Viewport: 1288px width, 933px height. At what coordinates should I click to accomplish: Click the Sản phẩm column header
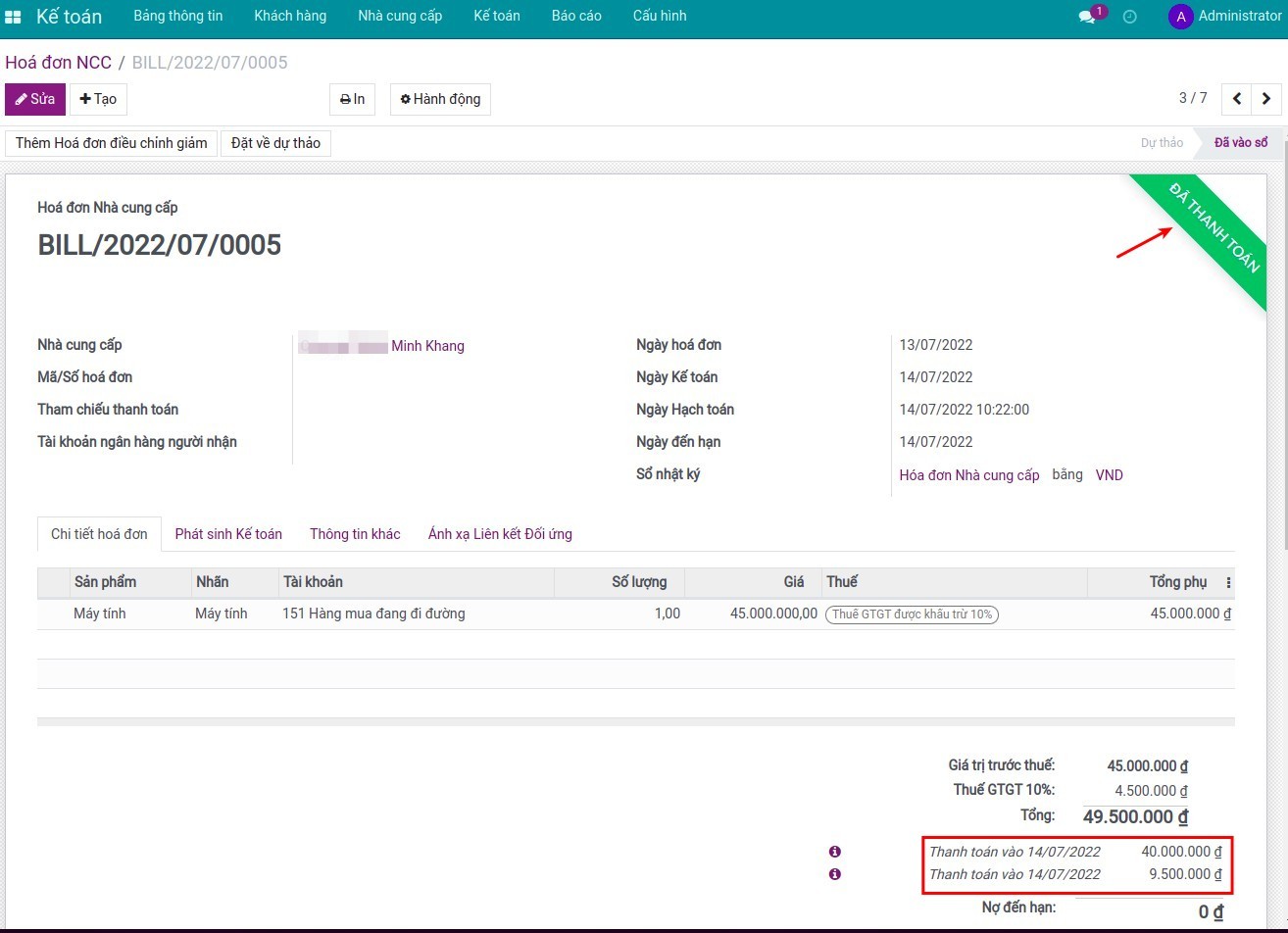click(130, 582)
